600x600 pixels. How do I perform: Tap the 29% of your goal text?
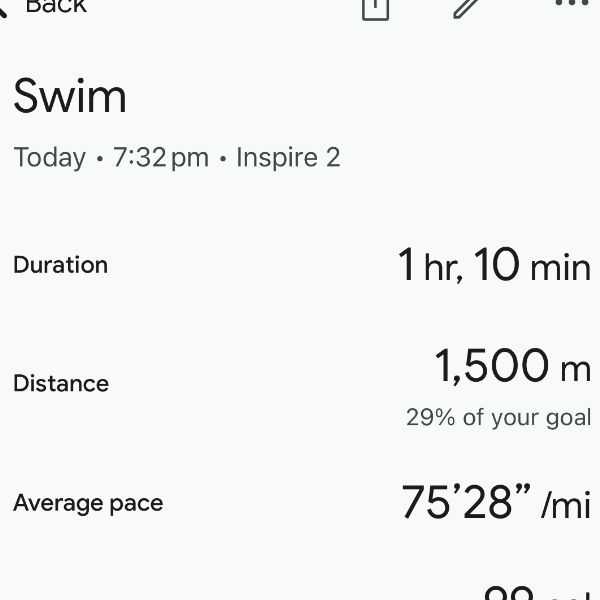pos(498,417)
